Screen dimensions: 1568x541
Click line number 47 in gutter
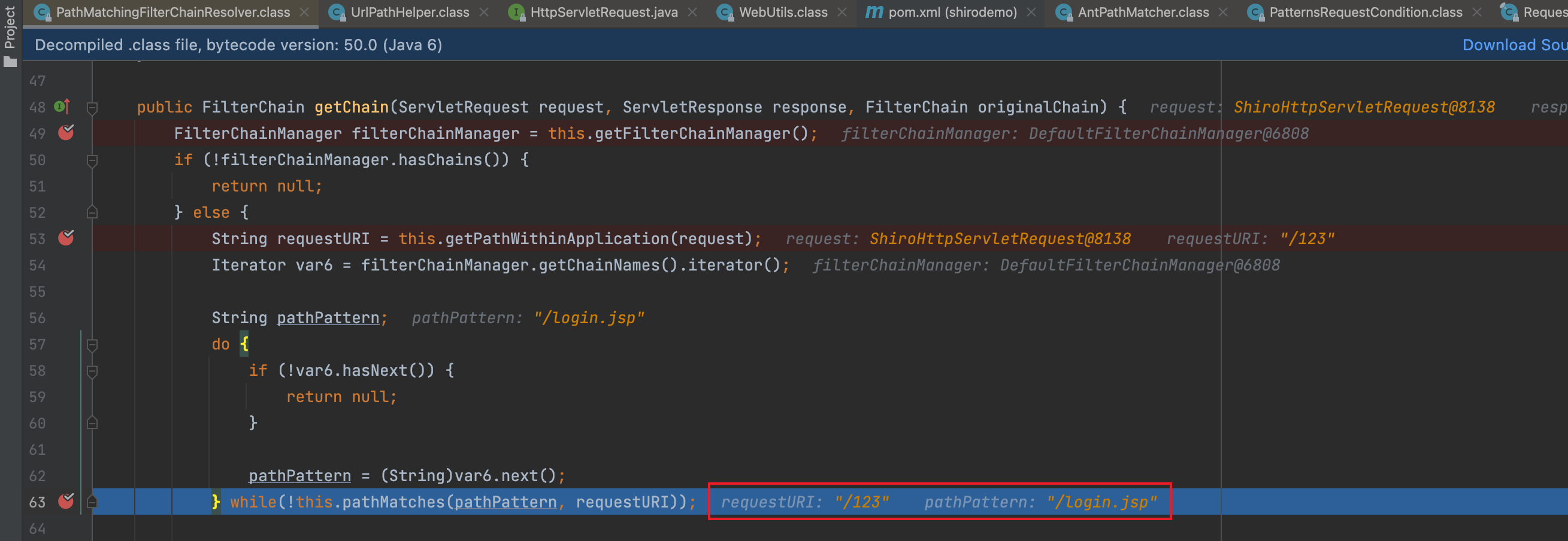(37, 81)
